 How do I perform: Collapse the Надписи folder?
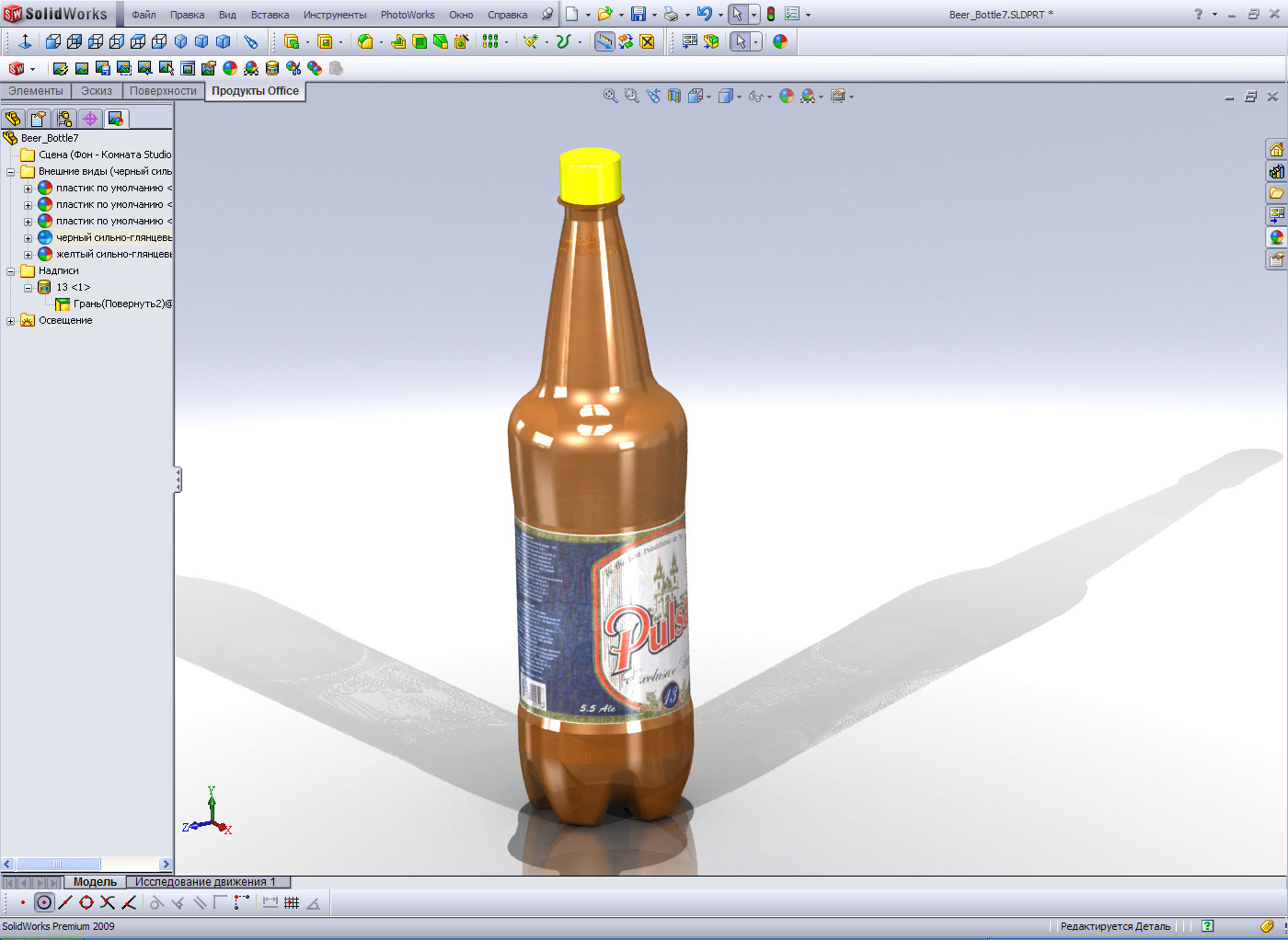11,271
